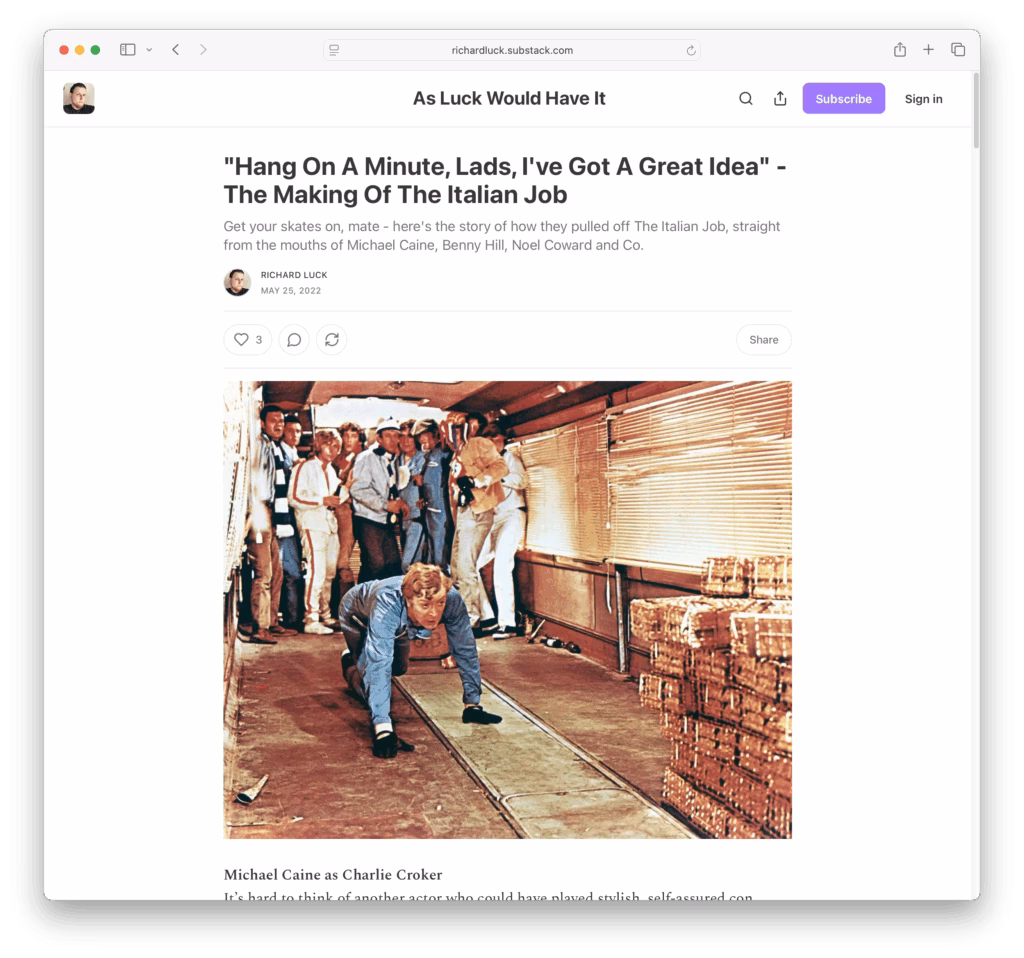Click the share icon beside Subscribe

point(780,99)
